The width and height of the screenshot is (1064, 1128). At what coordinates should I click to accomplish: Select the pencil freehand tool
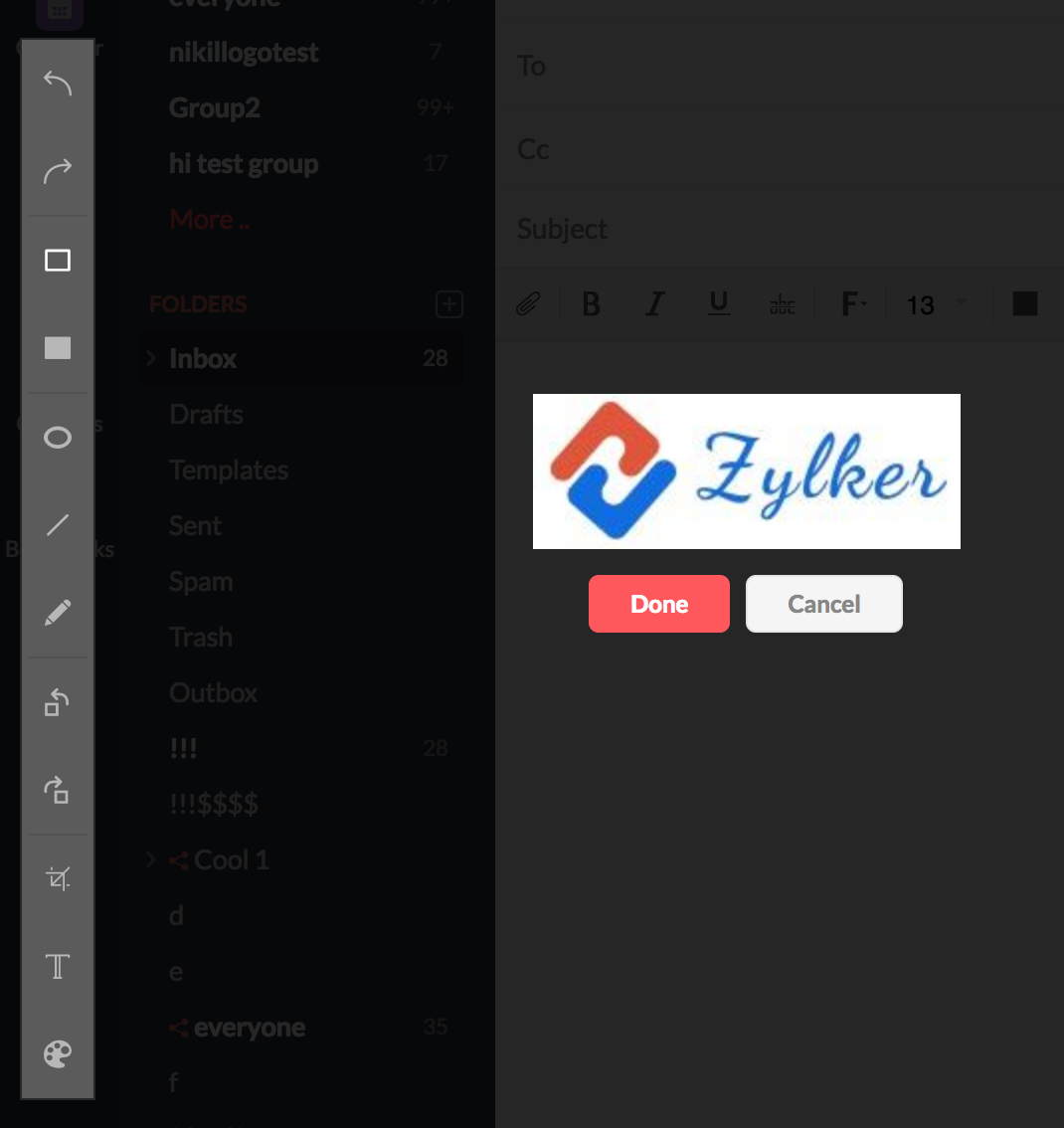pos(58,613)
